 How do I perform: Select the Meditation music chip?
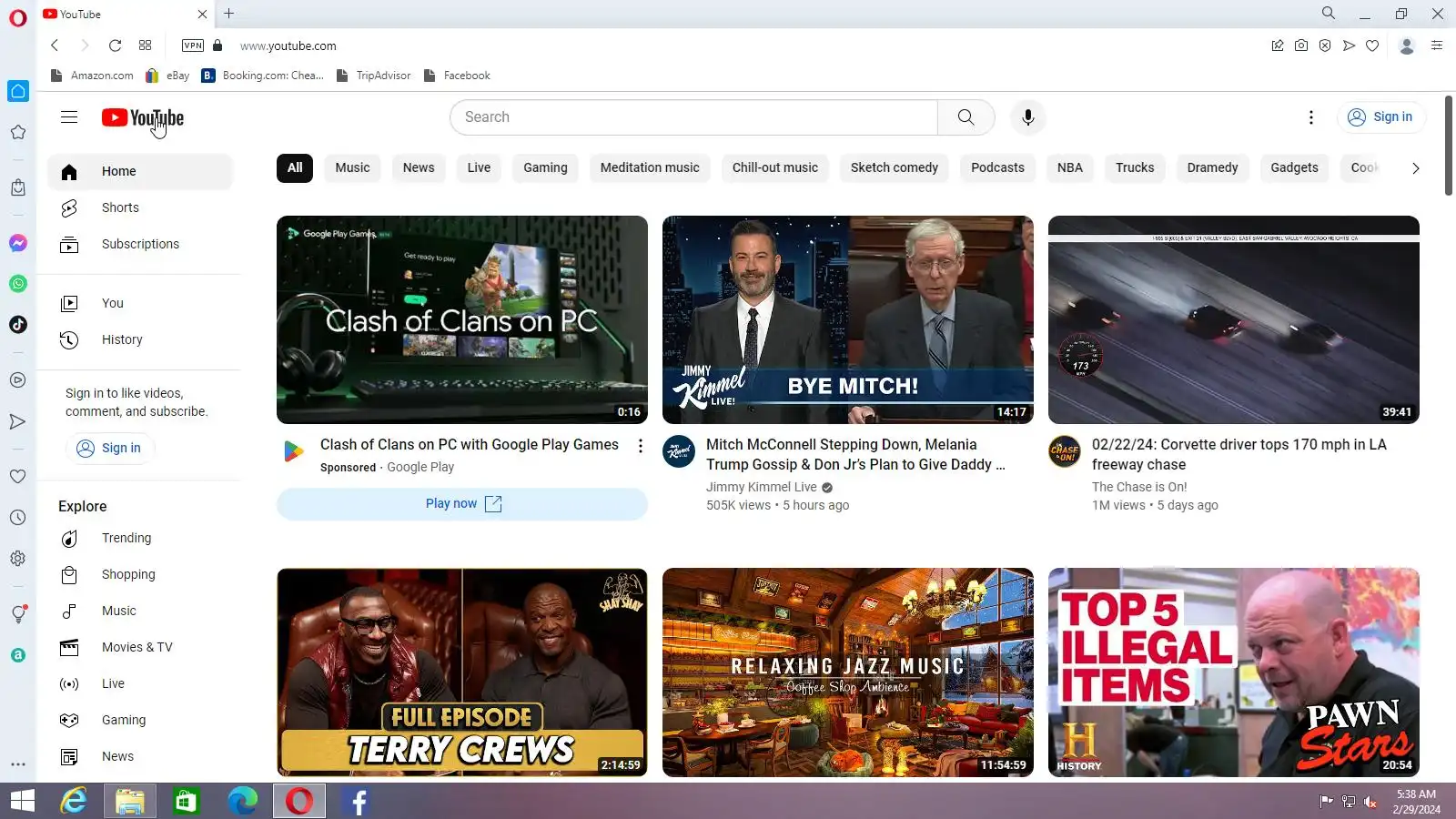[650, 167]
